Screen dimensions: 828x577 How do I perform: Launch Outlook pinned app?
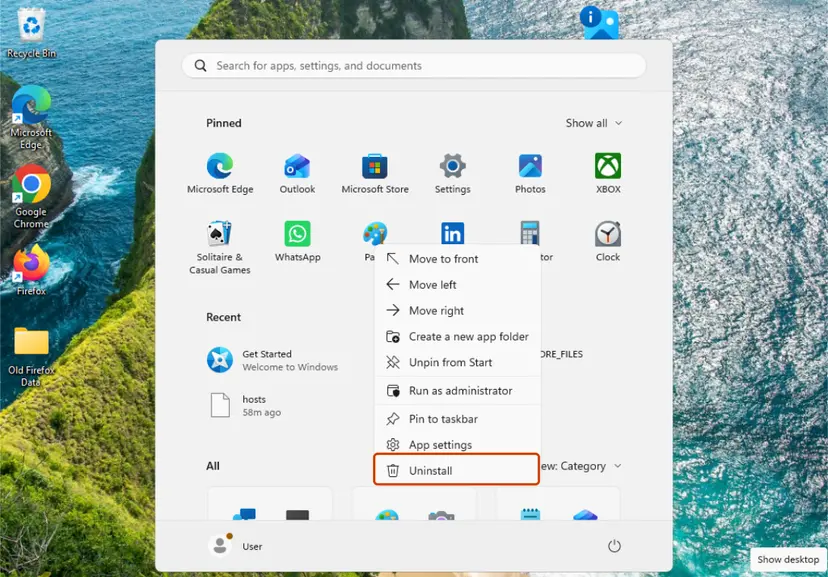pyautogui.click(x=297, y=173)
